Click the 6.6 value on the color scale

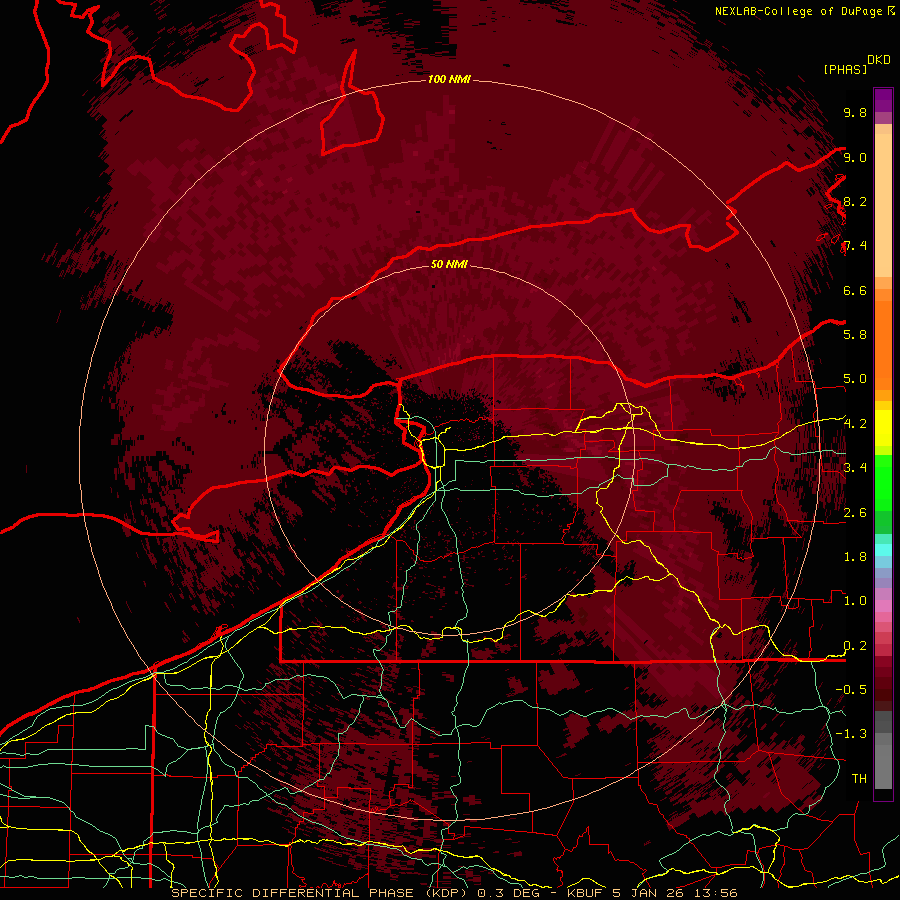tap(855, 290)
